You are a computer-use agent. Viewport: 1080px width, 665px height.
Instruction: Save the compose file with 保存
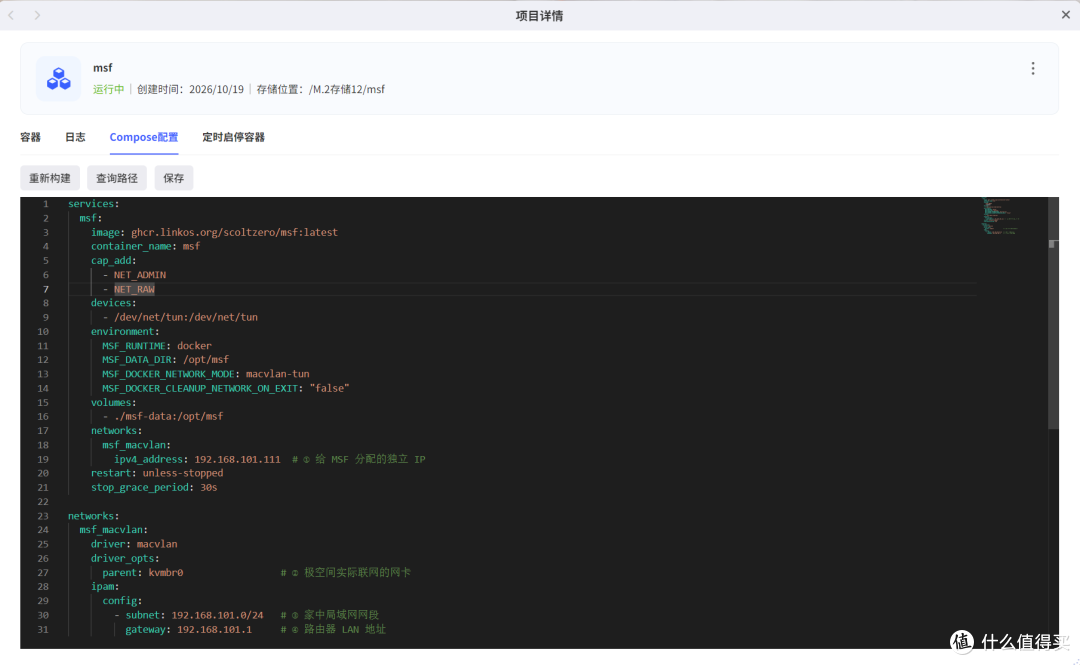tap(174, 178)
